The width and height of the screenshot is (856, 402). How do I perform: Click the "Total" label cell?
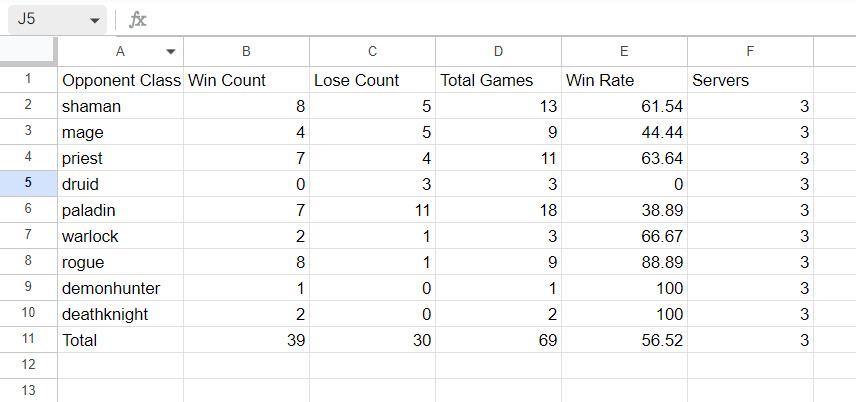coord(120,340)
